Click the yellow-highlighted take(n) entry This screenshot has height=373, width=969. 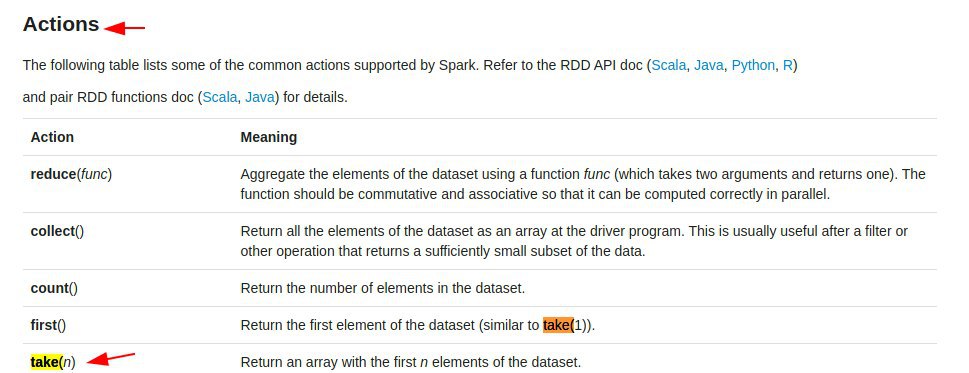click(x=53, y=363)
